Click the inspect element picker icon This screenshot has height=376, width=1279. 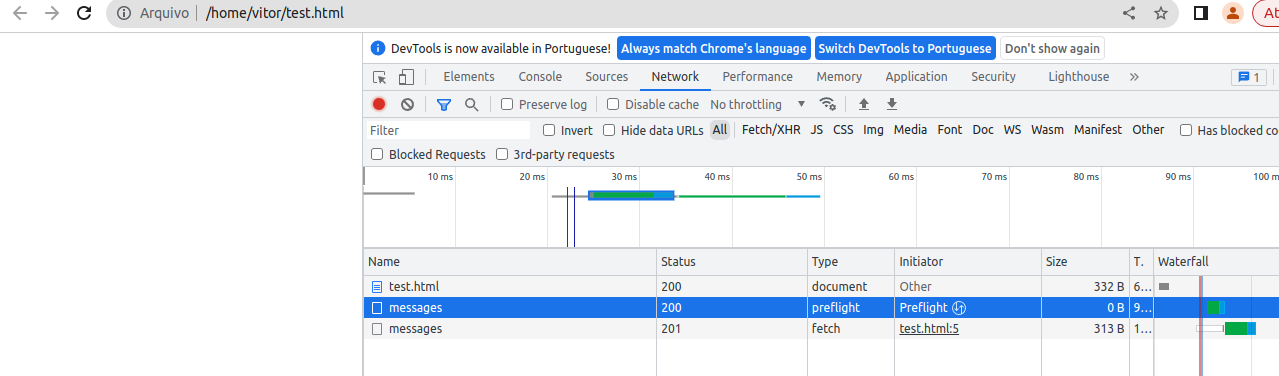[x=380, y=77]
